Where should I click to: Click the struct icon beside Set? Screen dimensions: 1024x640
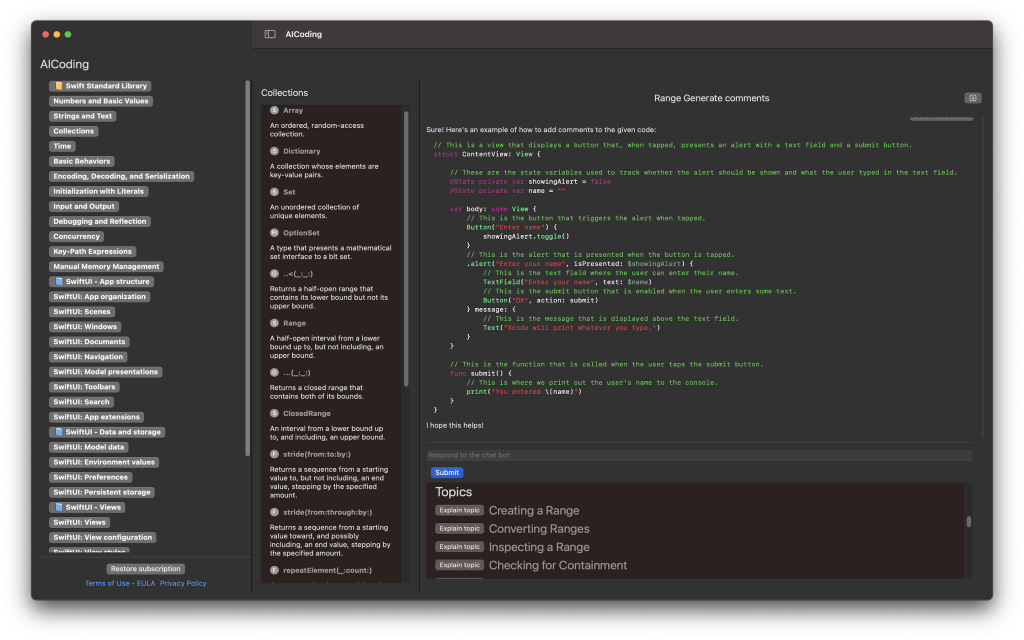(274, 192)
